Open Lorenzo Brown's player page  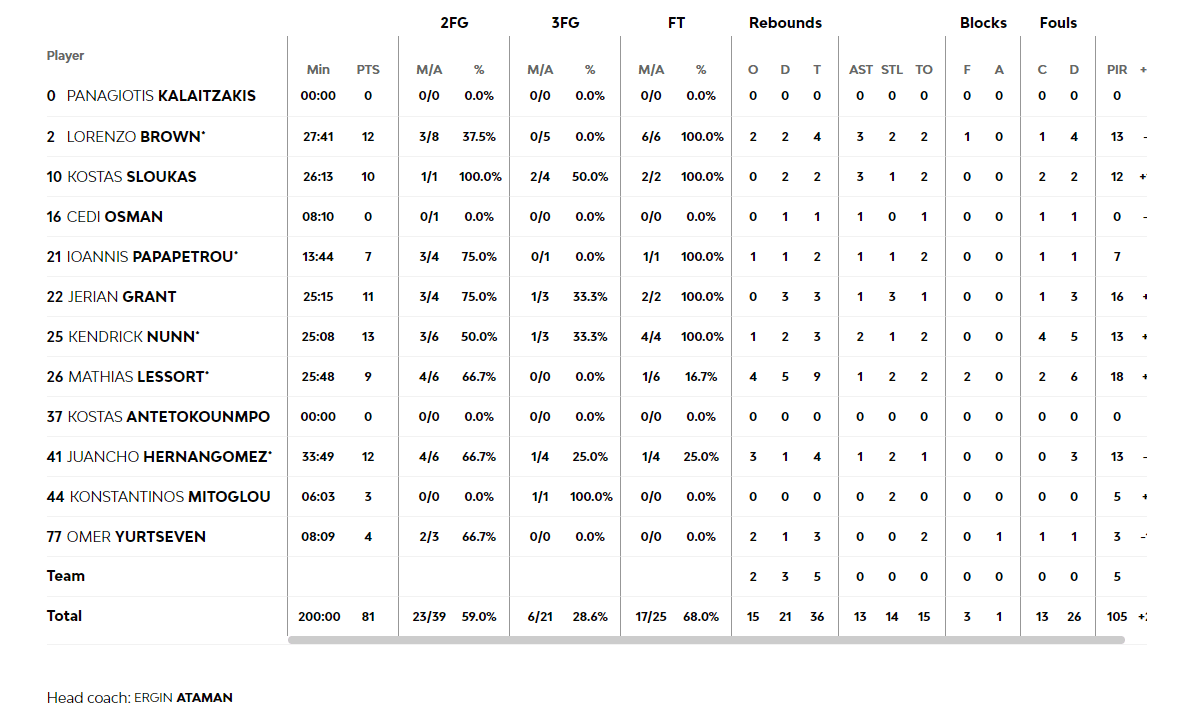[x=135, y=137]
